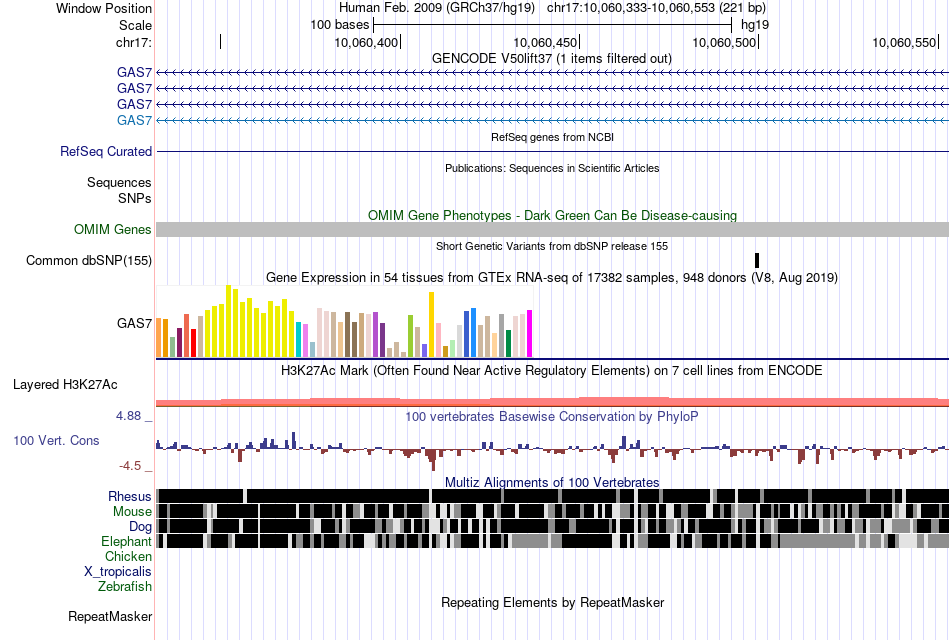
Task: Click the GAS7 label beside GTEx chart
Action: coord(135,323)
